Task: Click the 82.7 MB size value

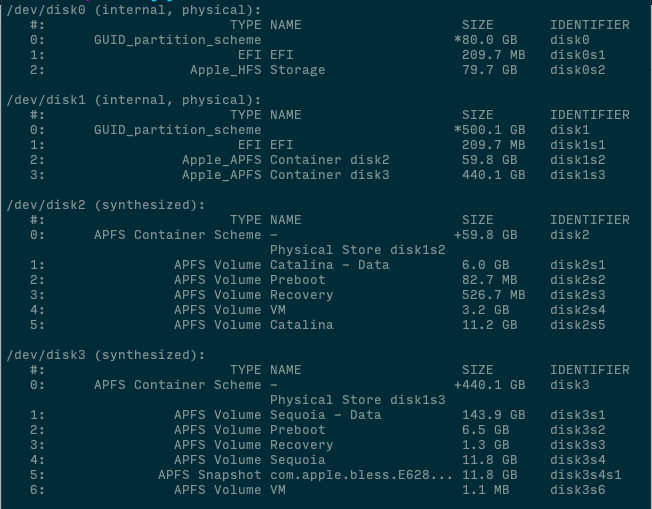Action: 489,280
